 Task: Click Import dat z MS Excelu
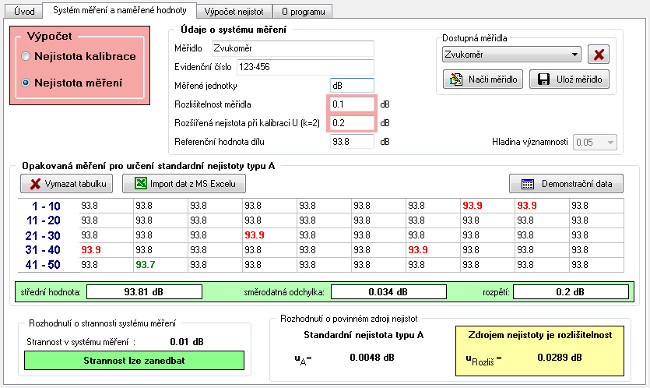click(184, 184)
